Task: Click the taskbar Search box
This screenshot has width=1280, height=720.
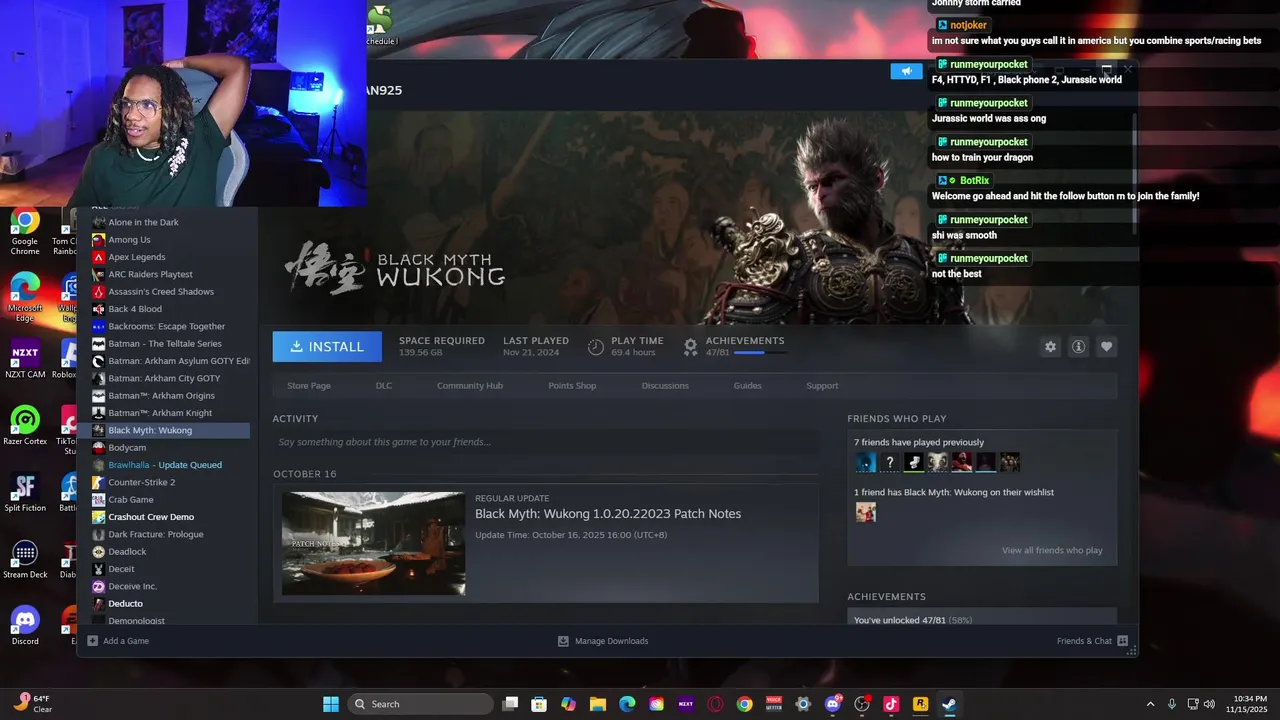Action: pyautogui.click(x=421, y=704)
